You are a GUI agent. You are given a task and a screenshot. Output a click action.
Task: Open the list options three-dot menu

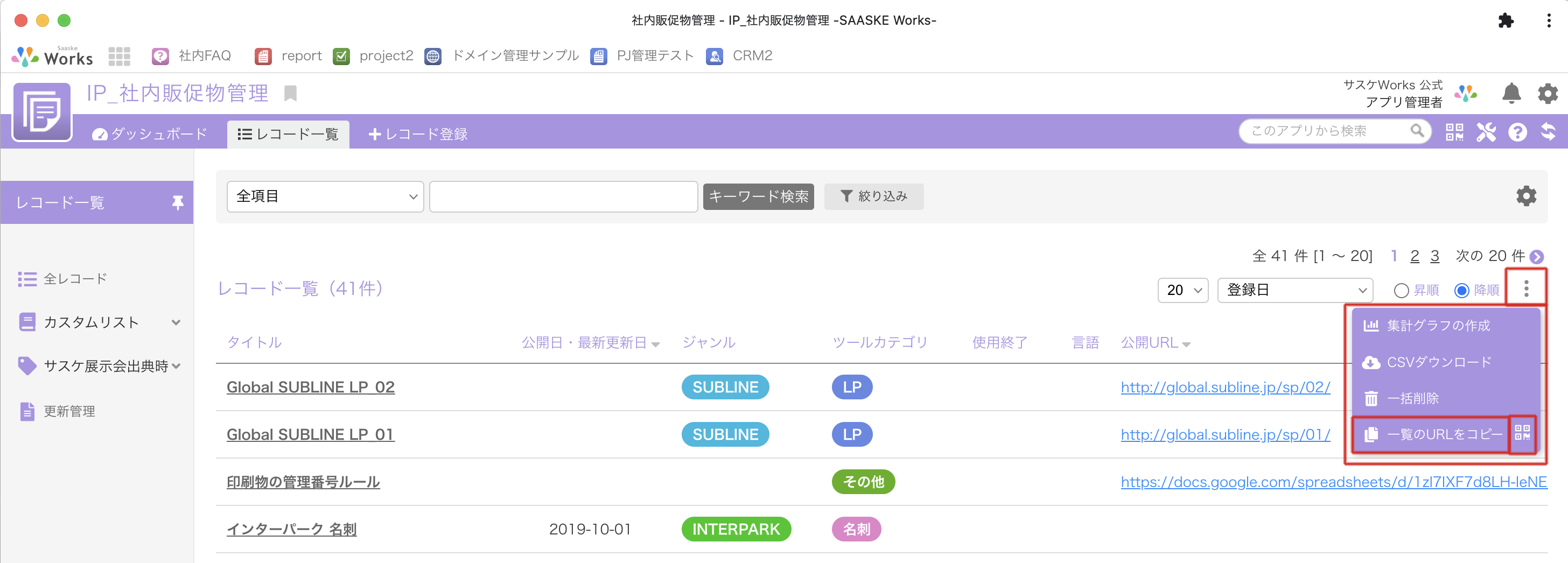point(1526,288)
